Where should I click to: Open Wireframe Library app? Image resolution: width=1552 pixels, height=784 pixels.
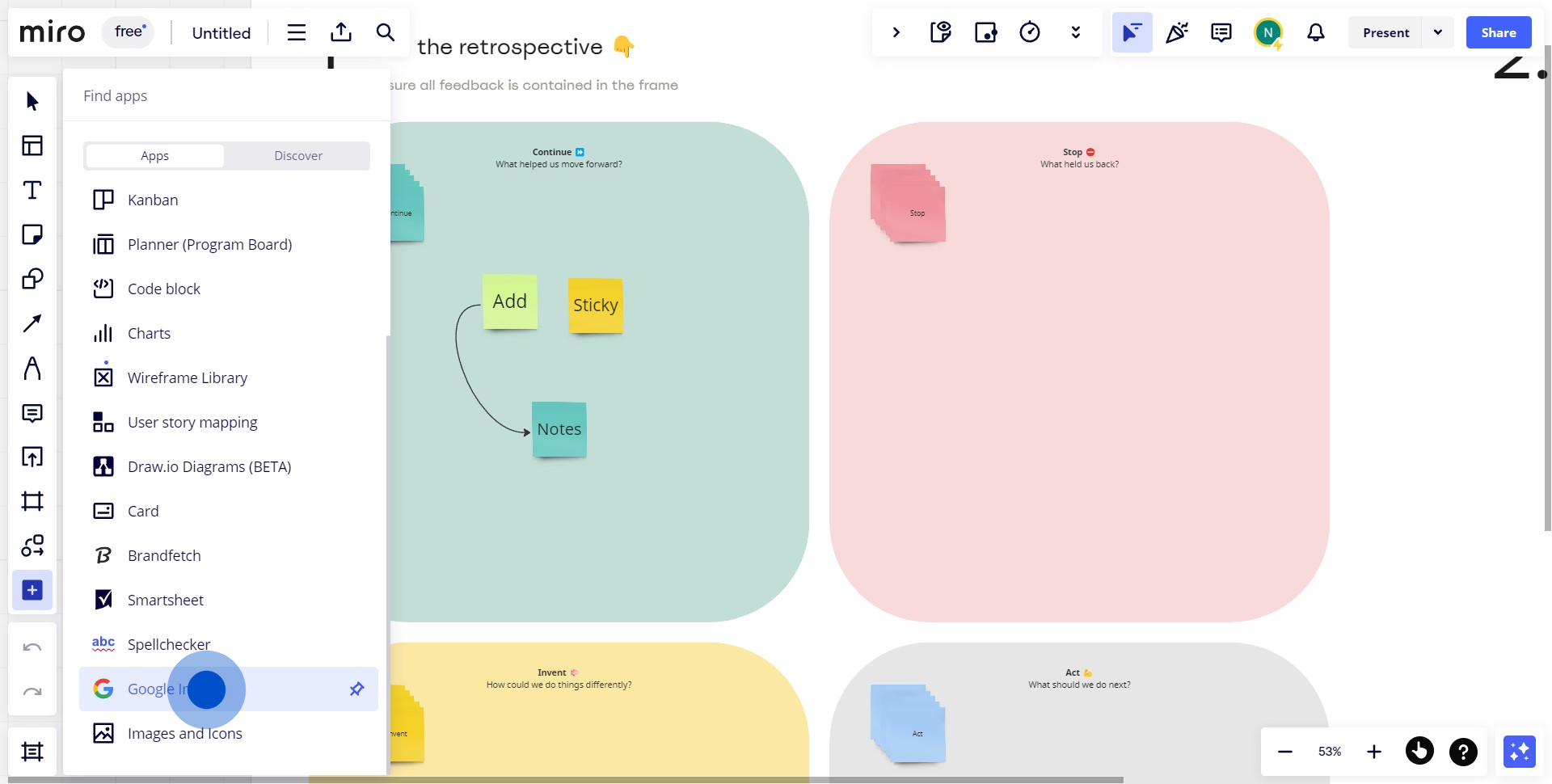tap(229, 377)
